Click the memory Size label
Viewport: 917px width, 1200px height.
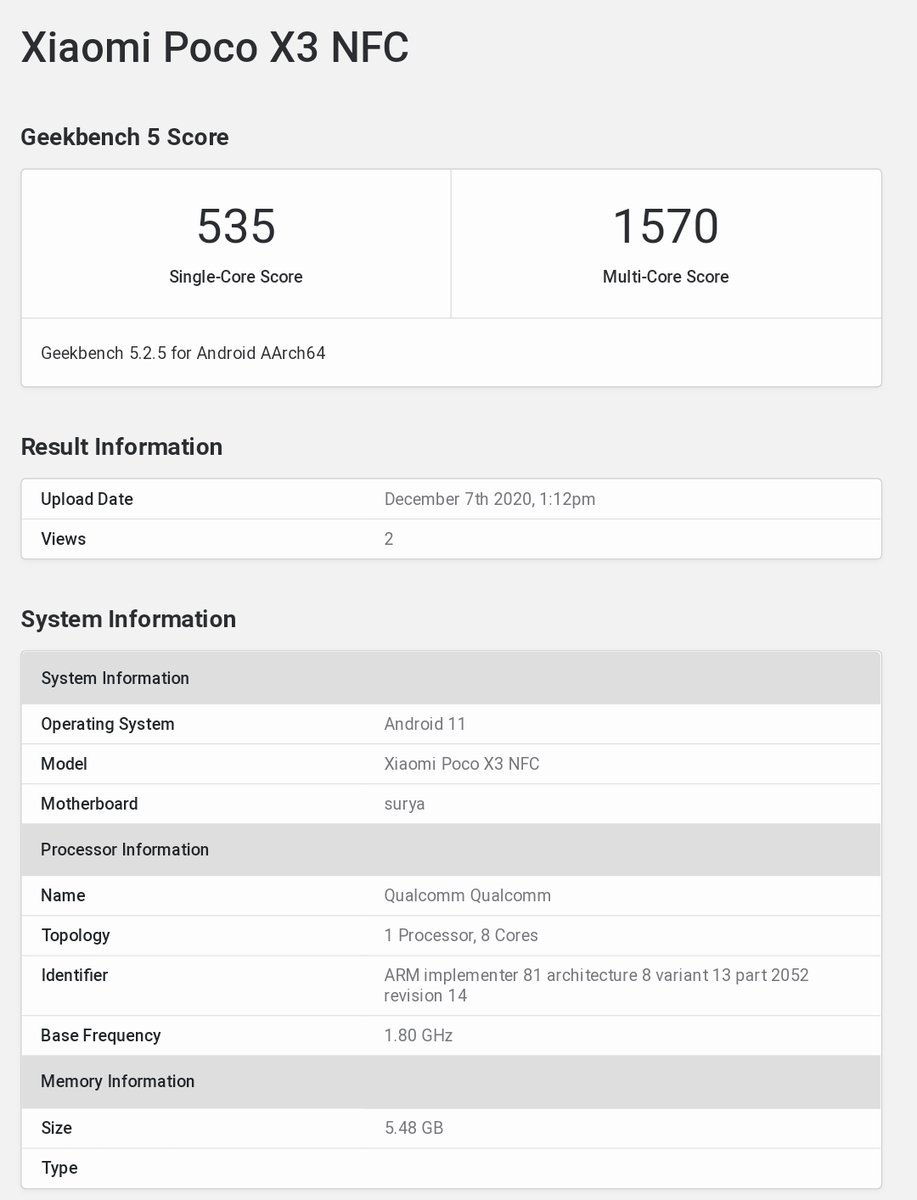[57, 1128]
